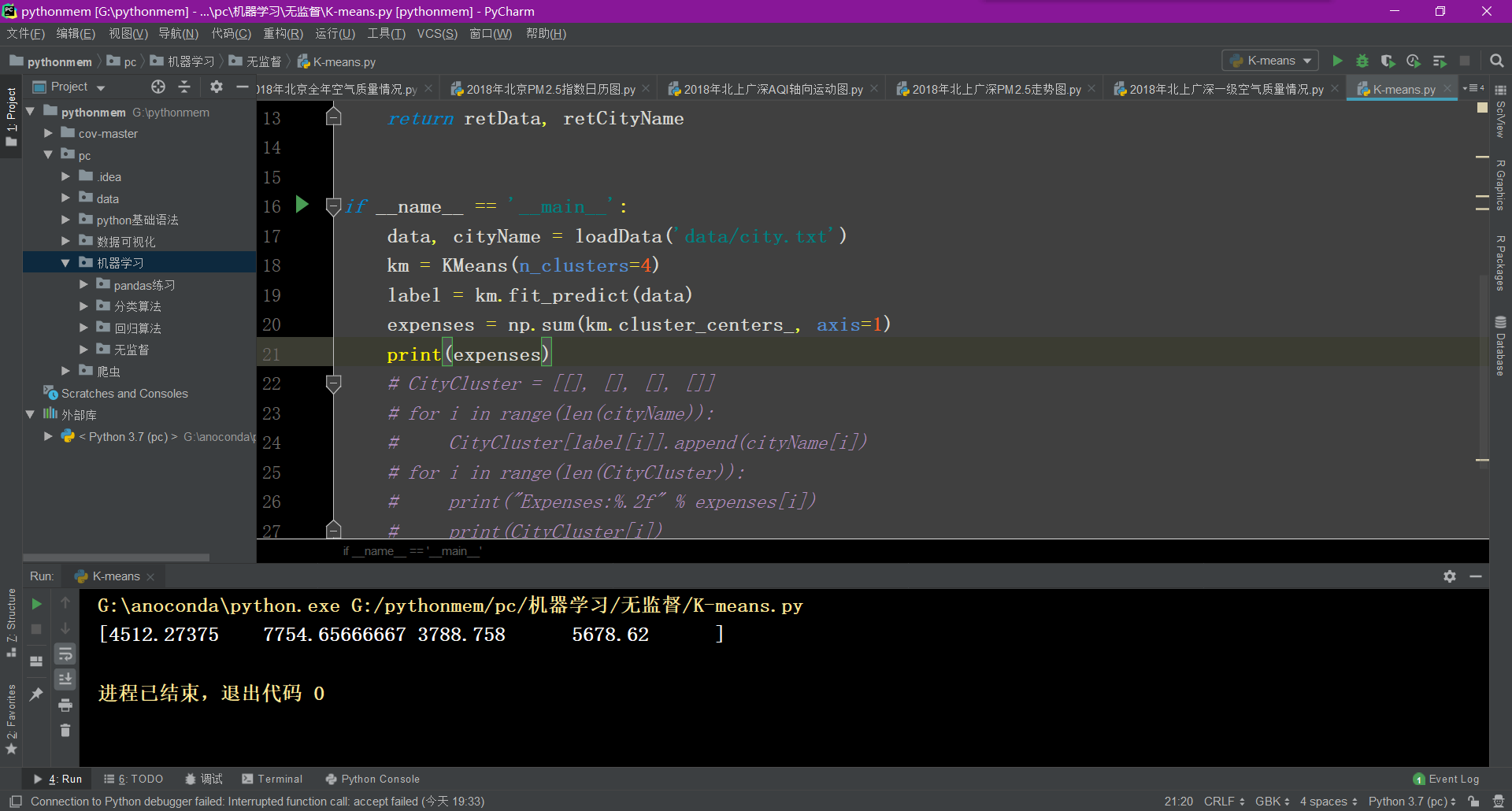The width and height of the screenshot is (1512, 811).
Task: Toggle the R Graphics side panel
Action: click(x=1500, y=186)
